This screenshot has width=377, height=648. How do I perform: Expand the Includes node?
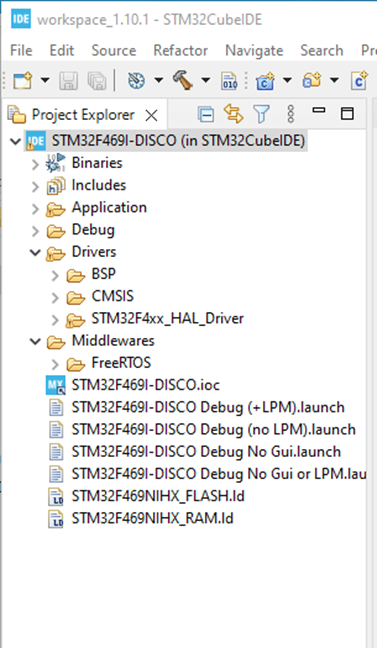(x=36, y=186)
